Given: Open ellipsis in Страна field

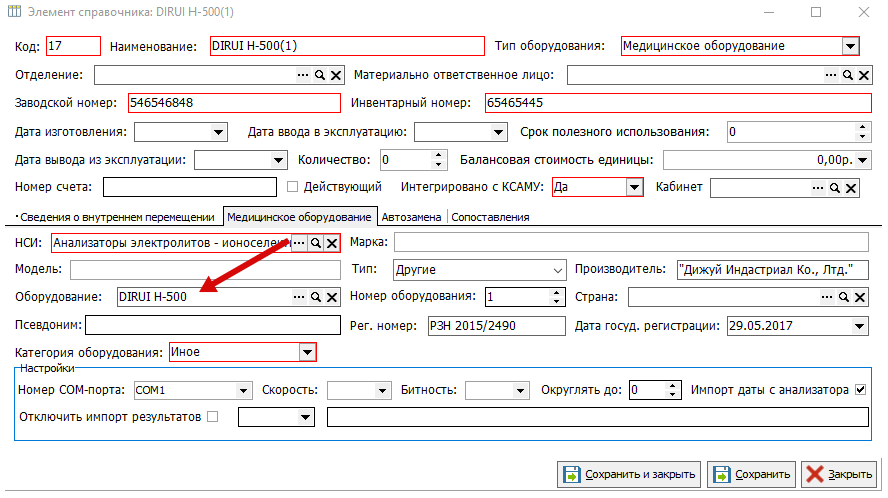Looking at the screenshot, I should point(827,296).
